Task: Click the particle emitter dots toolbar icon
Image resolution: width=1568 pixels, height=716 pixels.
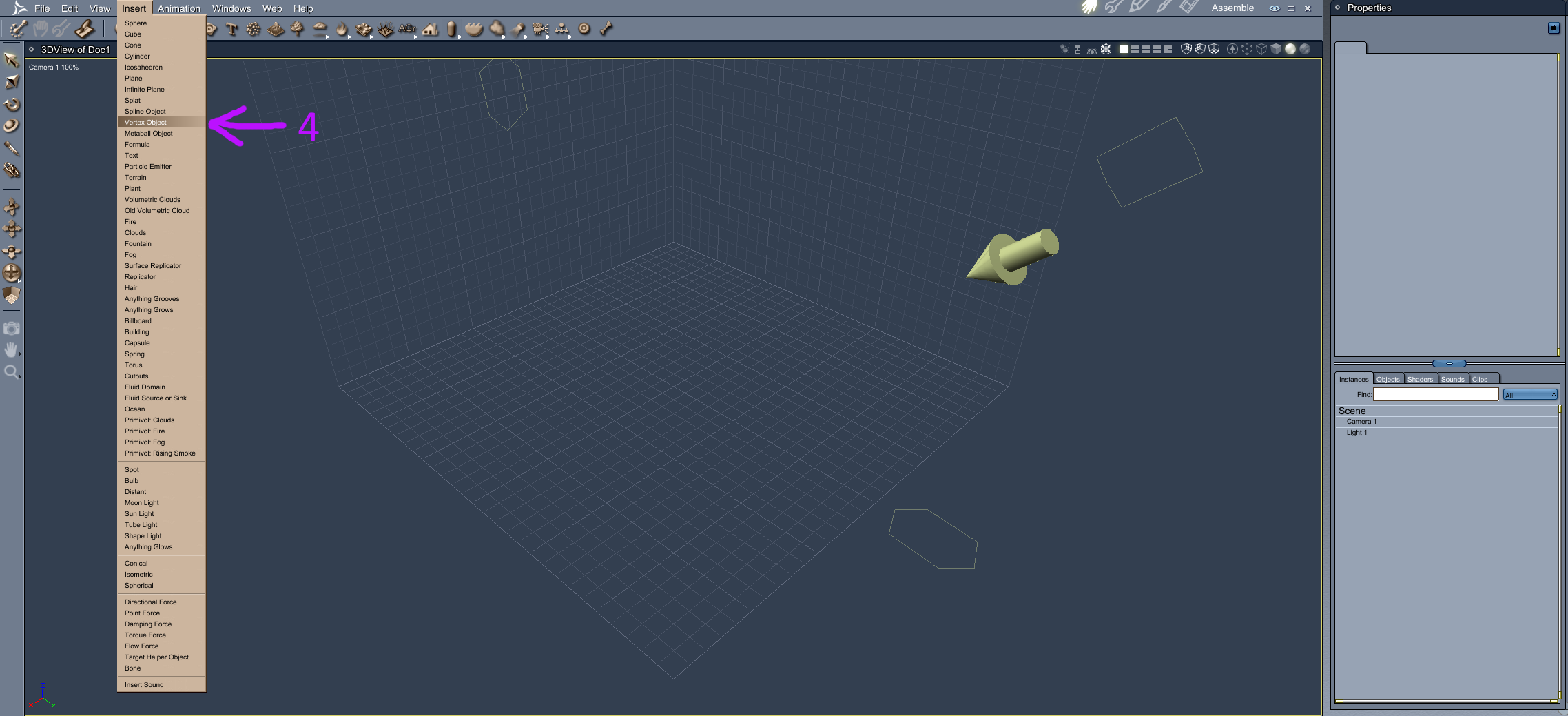Action: (254, 29)
